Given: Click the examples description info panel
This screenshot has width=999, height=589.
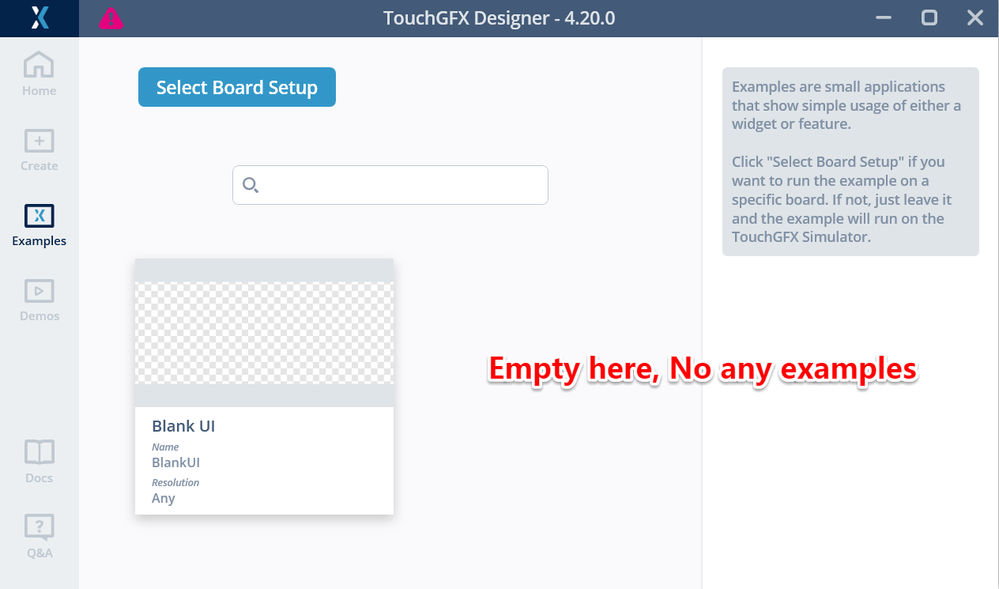Looking at the screenshot, I should (x=851, y=161).
